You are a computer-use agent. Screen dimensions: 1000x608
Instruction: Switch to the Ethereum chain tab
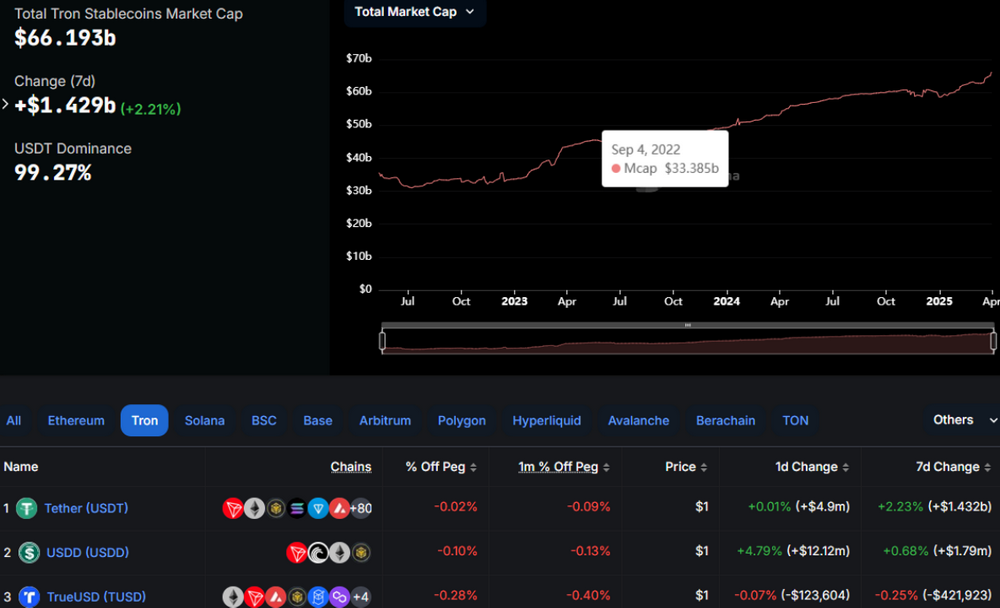click(76, 421)
